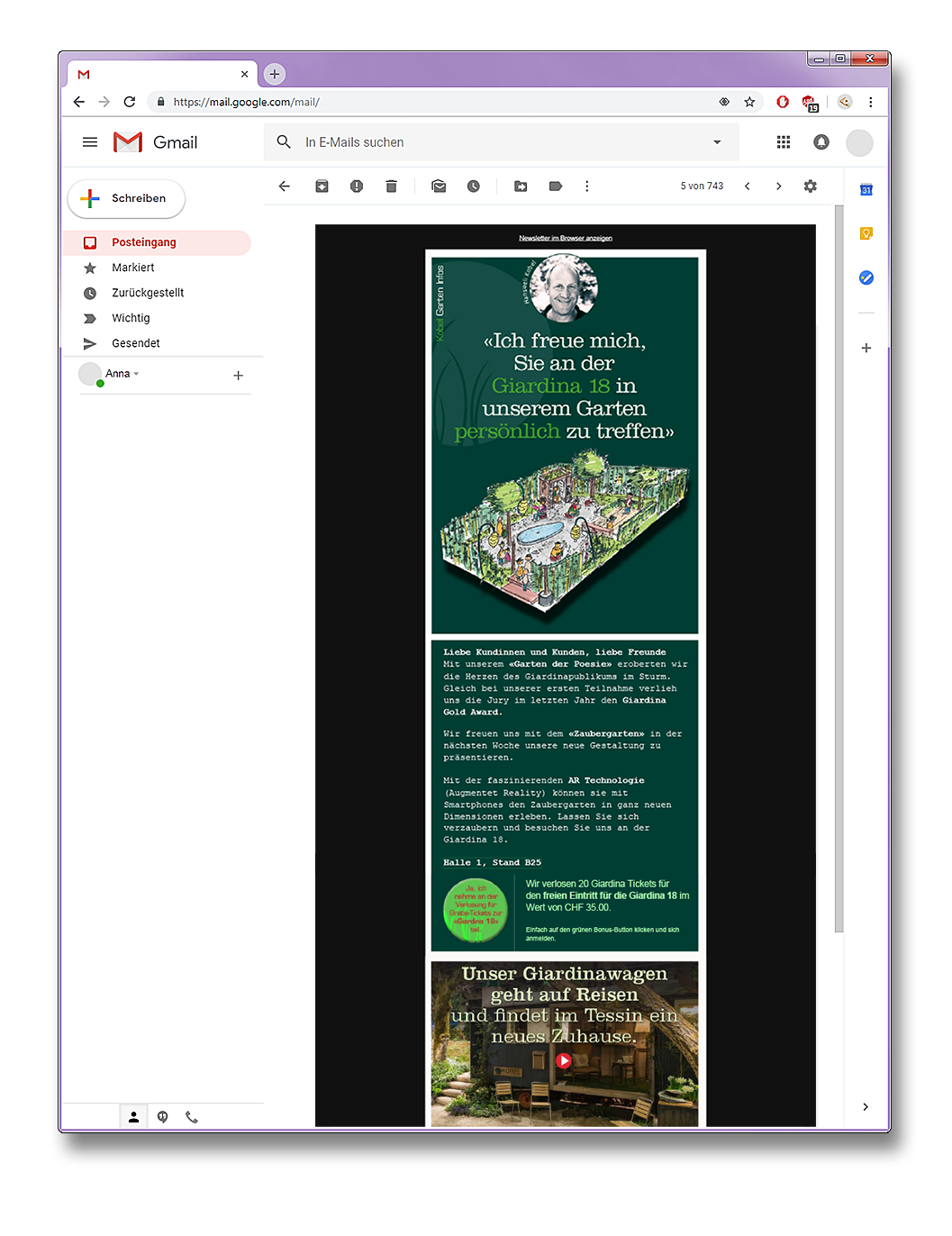Click the eye icon in address bar
This screenshot has width=952, height=1236.
pos(724,102)
